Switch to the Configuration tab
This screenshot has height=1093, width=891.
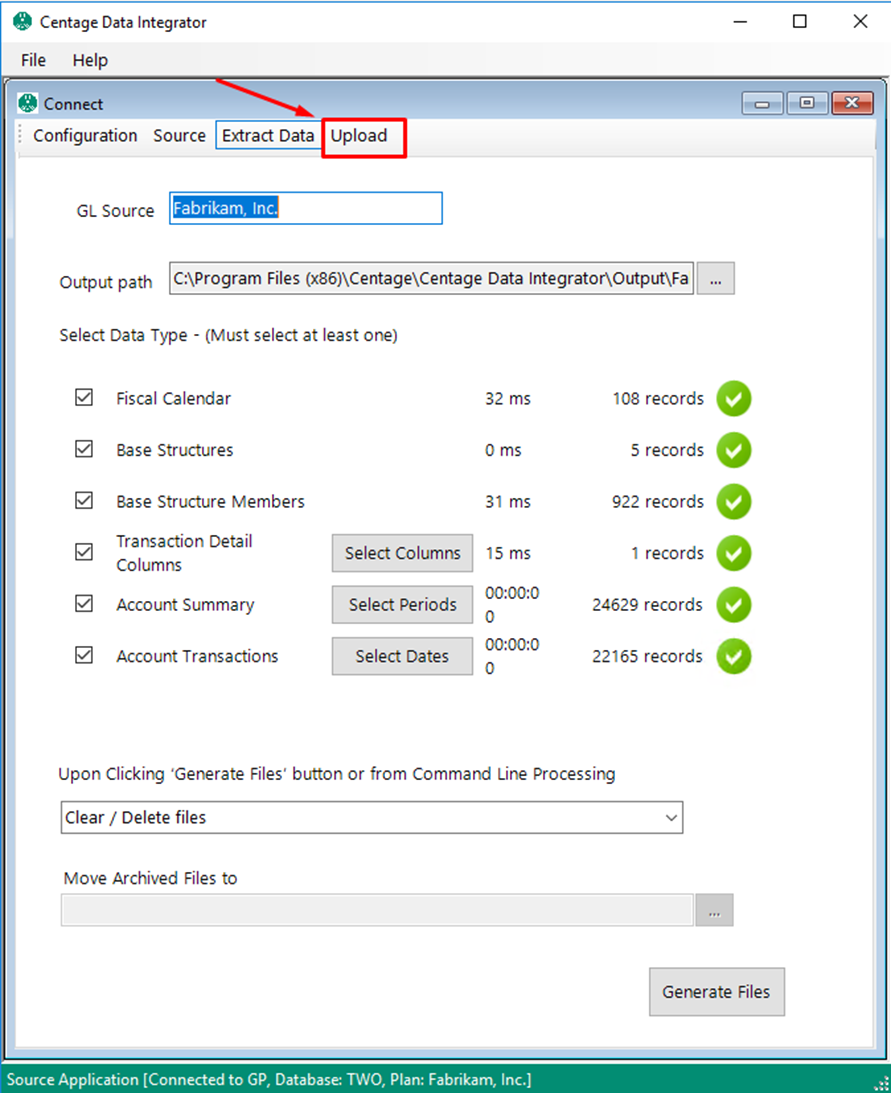coord(85,135)
